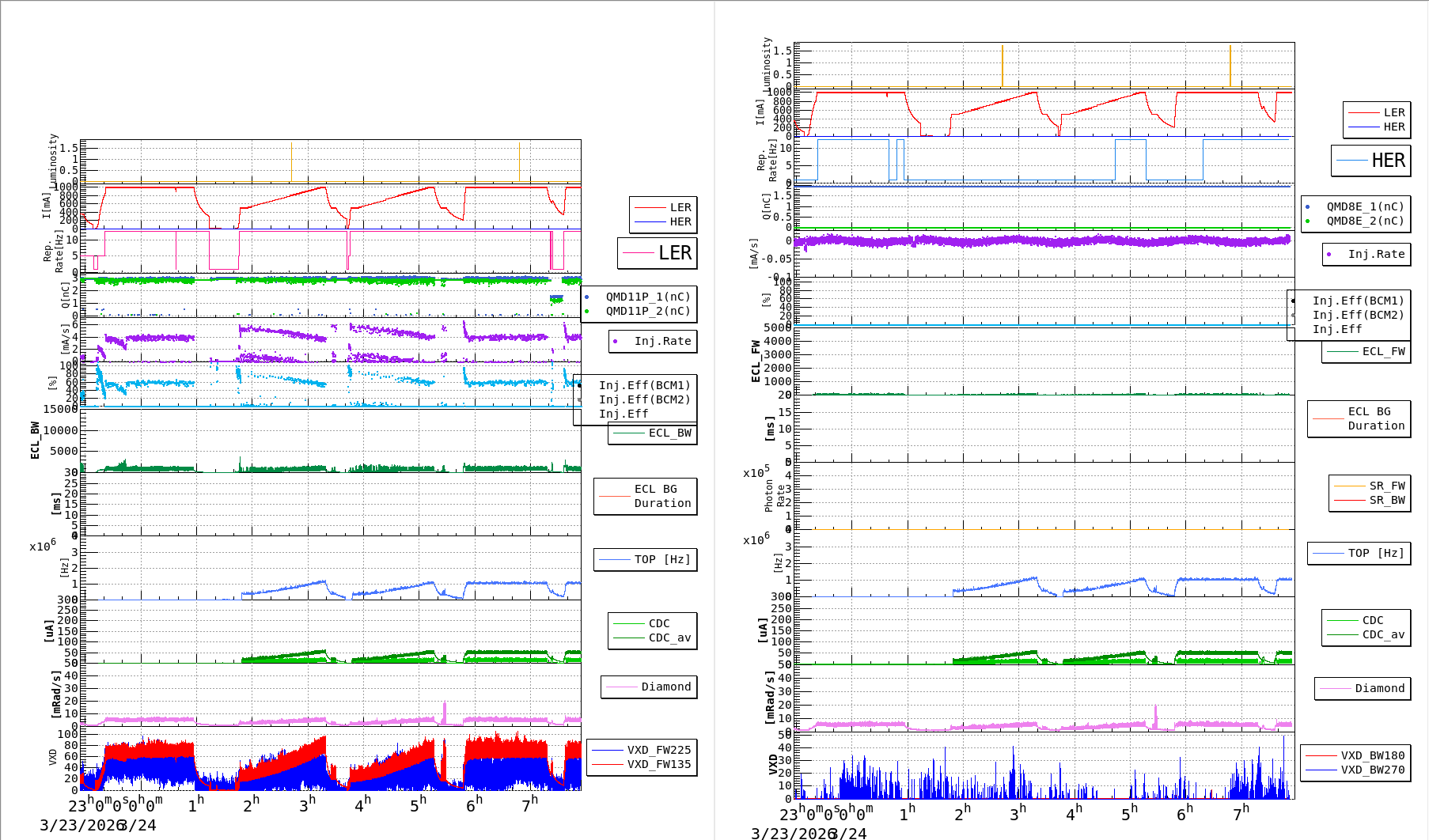The image size is (1429, 840).
Task: Click the VXD_FW135 red legend line
Action: (608, 765)
